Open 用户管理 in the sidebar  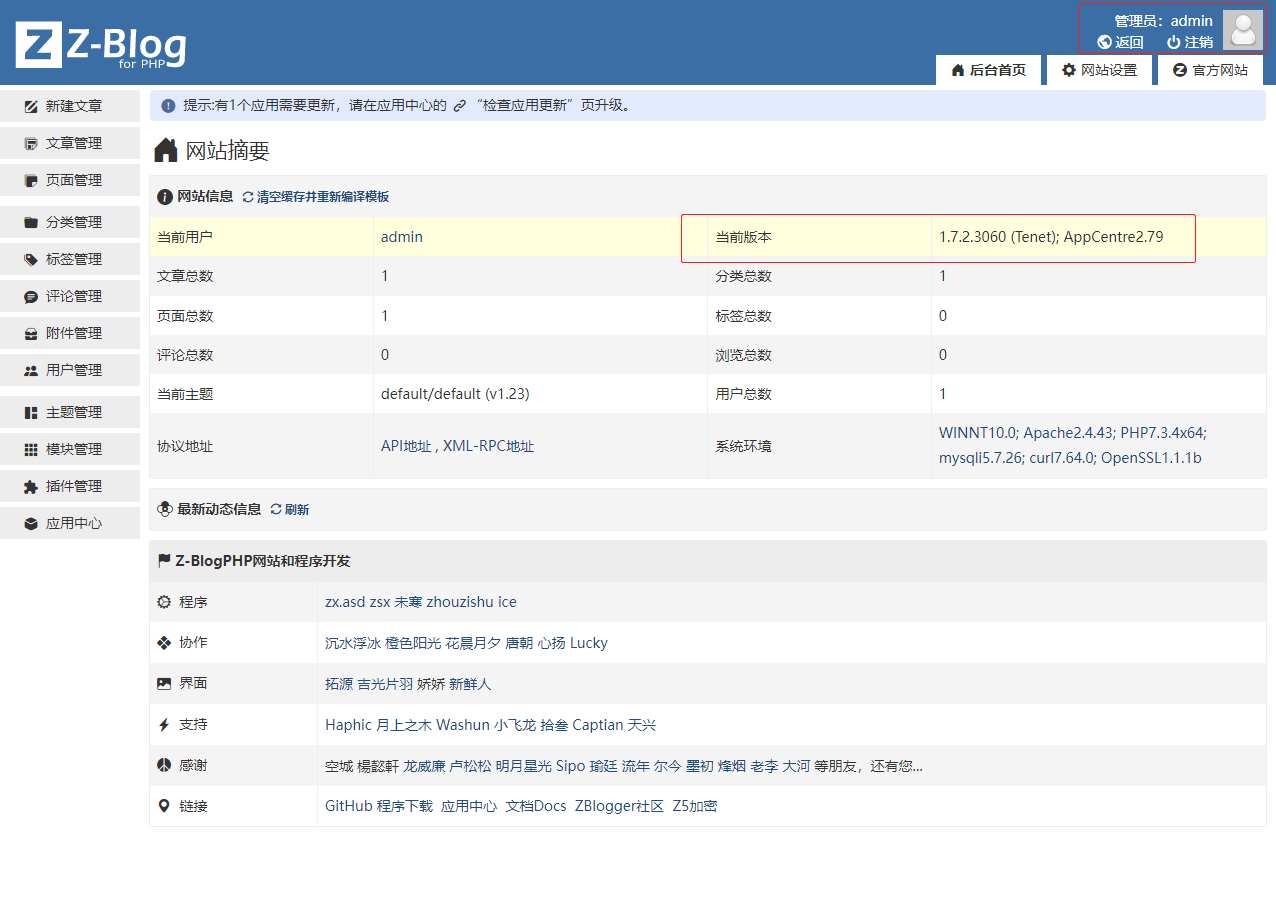(x=70, y=370)
